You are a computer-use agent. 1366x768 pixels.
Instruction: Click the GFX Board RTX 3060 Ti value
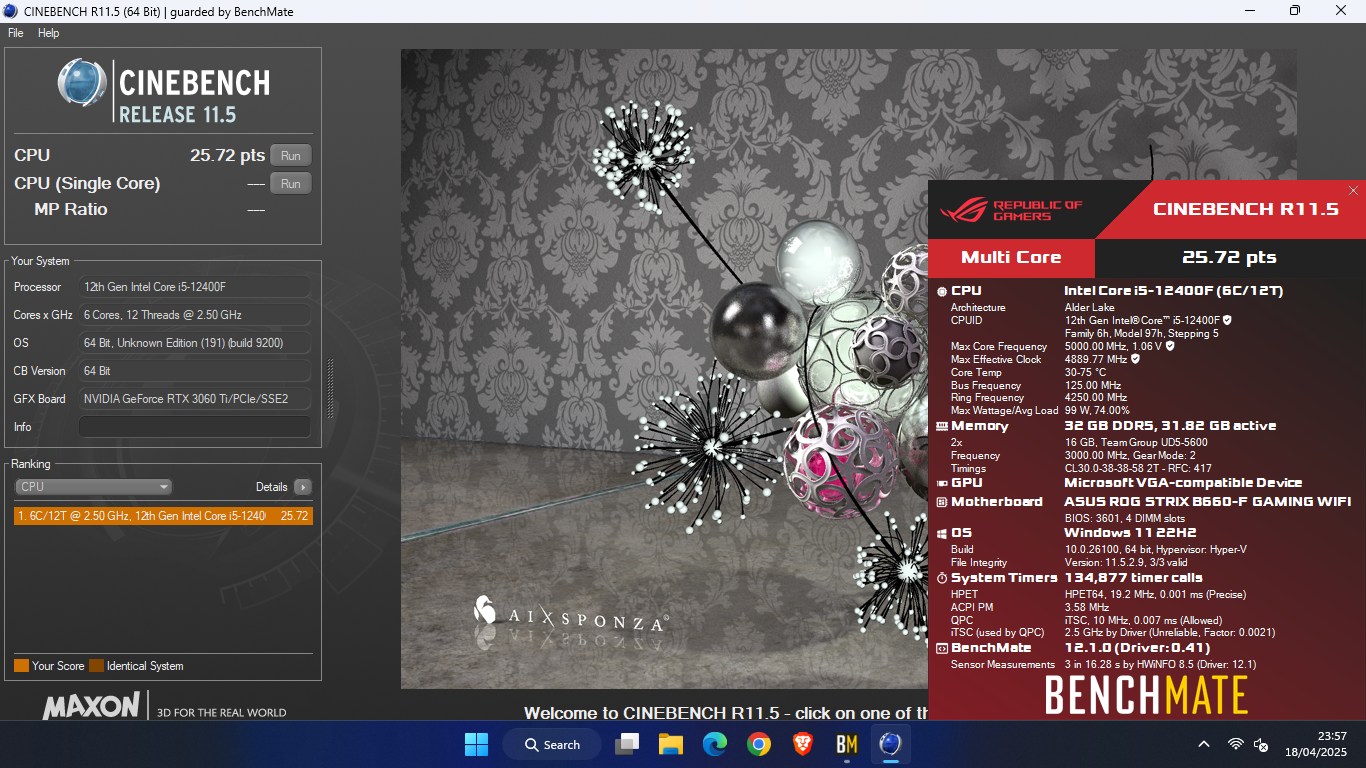[194, 399]
